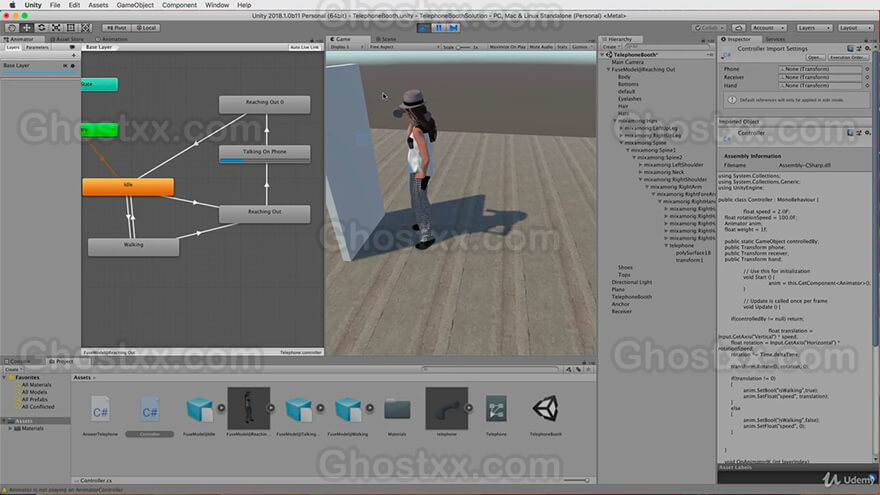The width and height of the screenshot is (880, 495).
Task: Toggle Stats overlay in Game view
Action: point(562,47)
